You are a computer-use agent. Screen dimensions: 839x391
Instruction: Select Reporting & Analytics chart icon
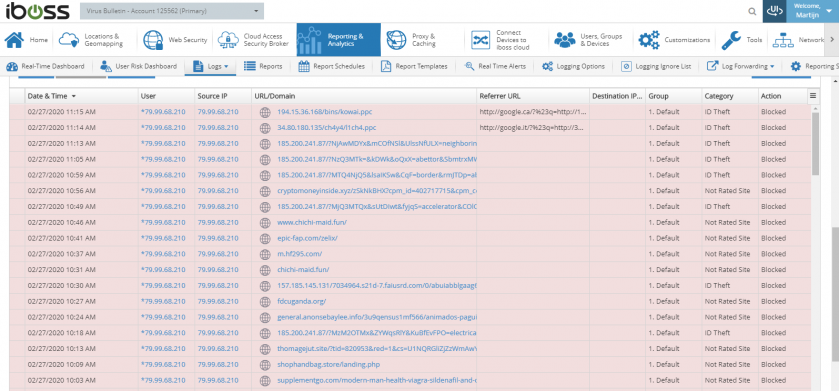309,40
